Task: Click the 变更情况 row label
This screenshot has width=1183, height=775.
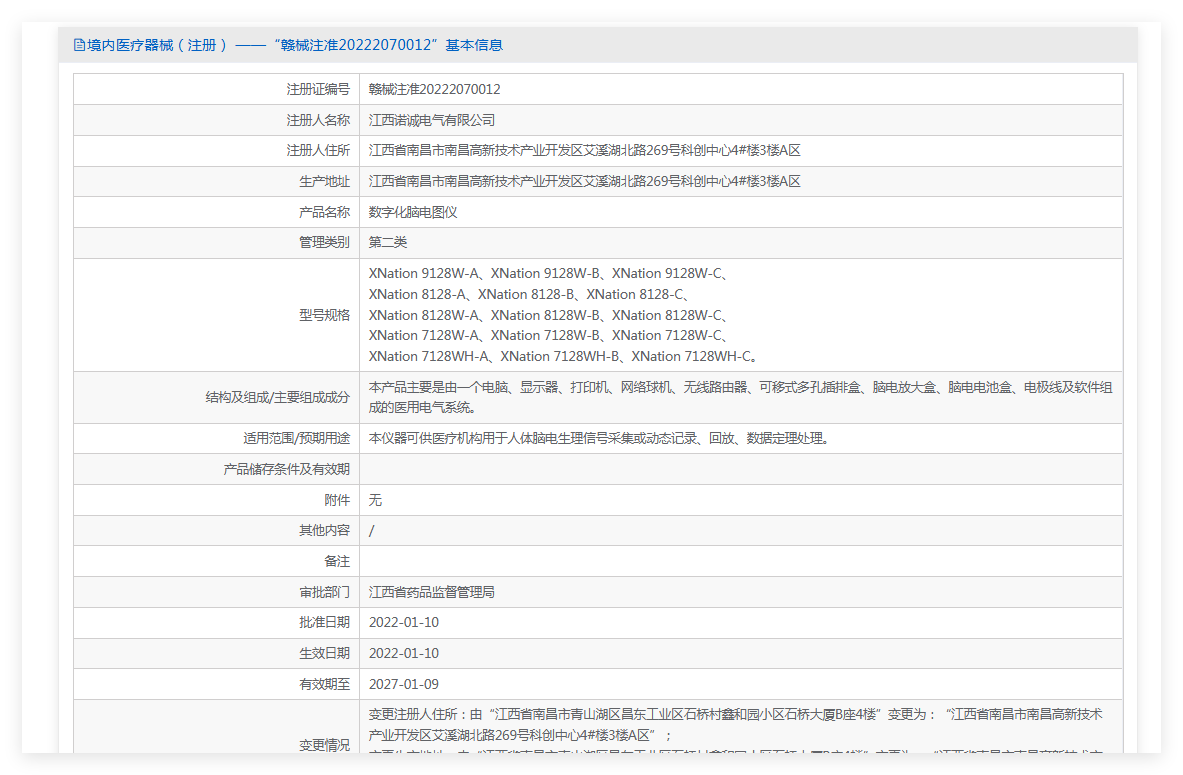Action: click(x=324, y=745)
